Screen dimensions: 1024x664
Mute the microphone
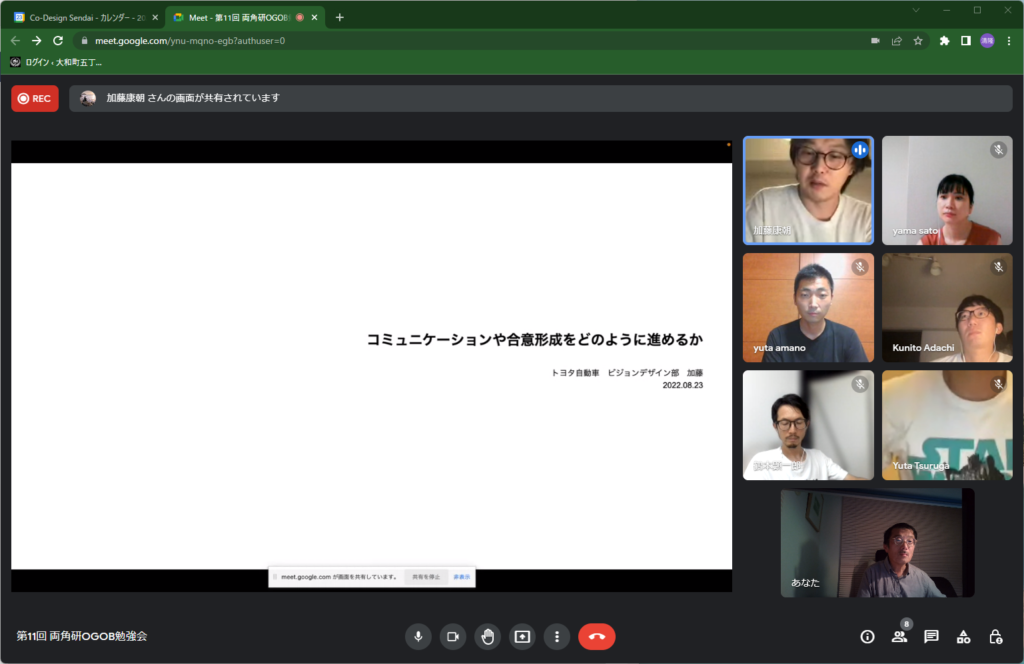(418, 636)
